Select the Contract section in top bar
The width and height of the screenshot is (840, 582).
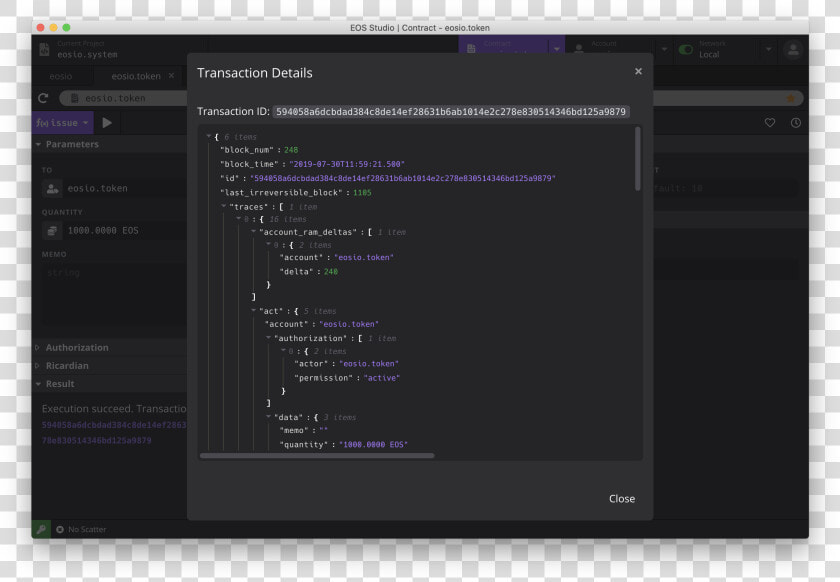504,44
